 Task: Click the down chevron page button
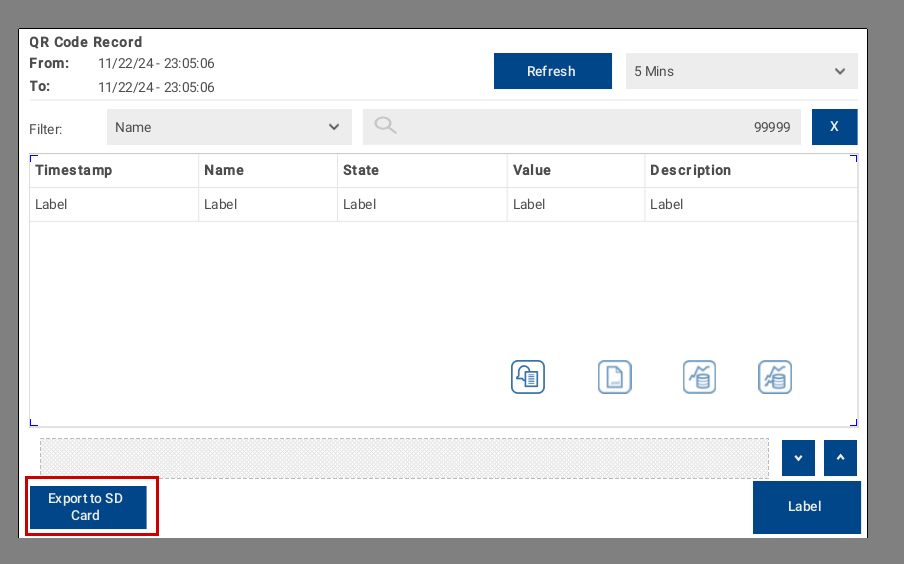tap(798, 458)
